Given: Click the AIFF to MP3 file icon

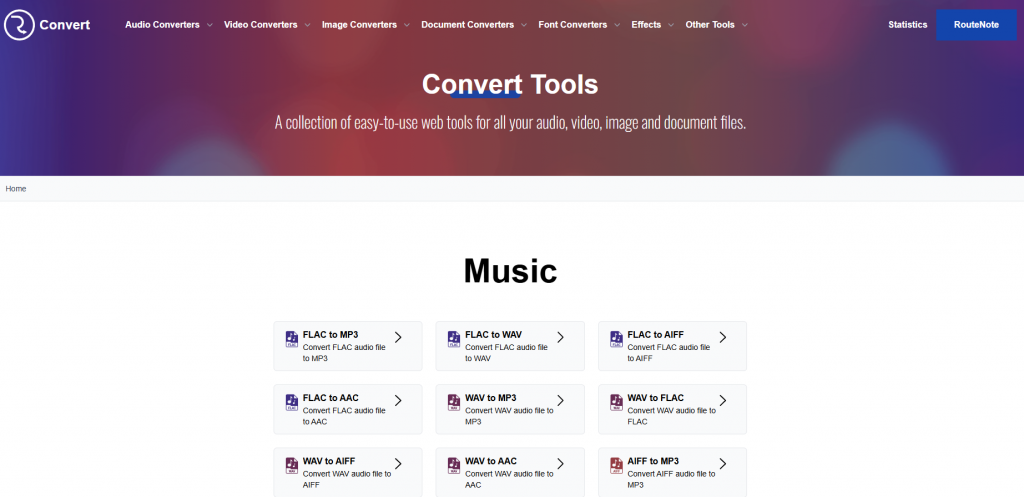Looking at the screenshot, I should (615, 465).
